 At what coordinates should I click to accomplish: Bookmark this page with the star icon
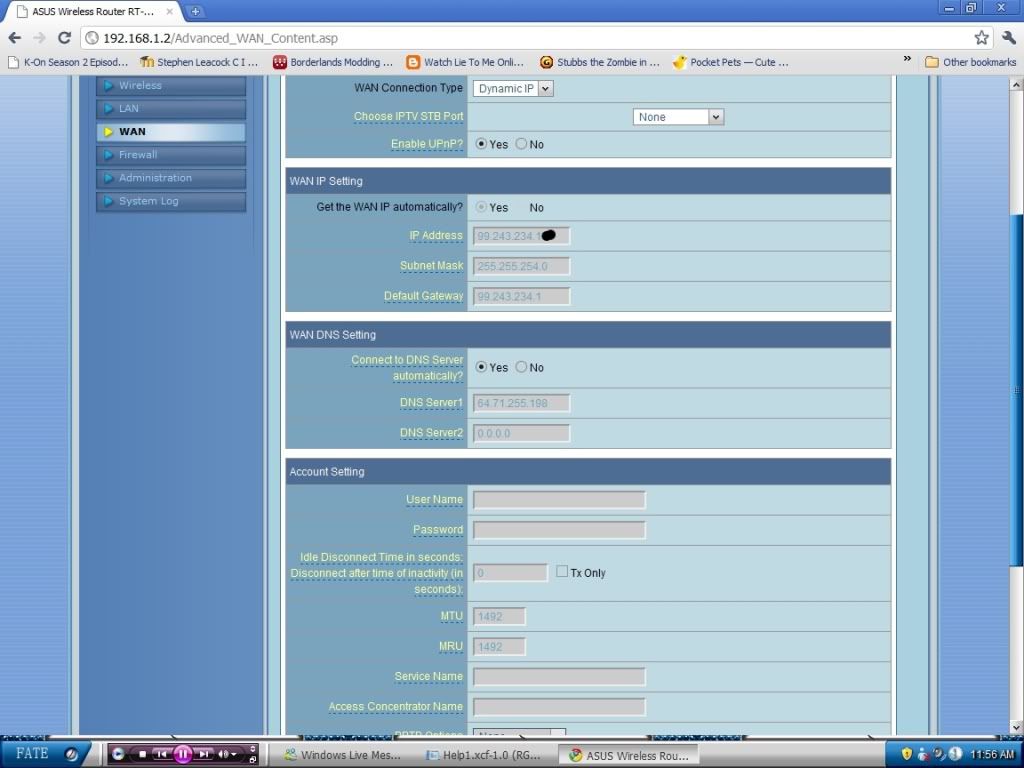tap(981, 38)
